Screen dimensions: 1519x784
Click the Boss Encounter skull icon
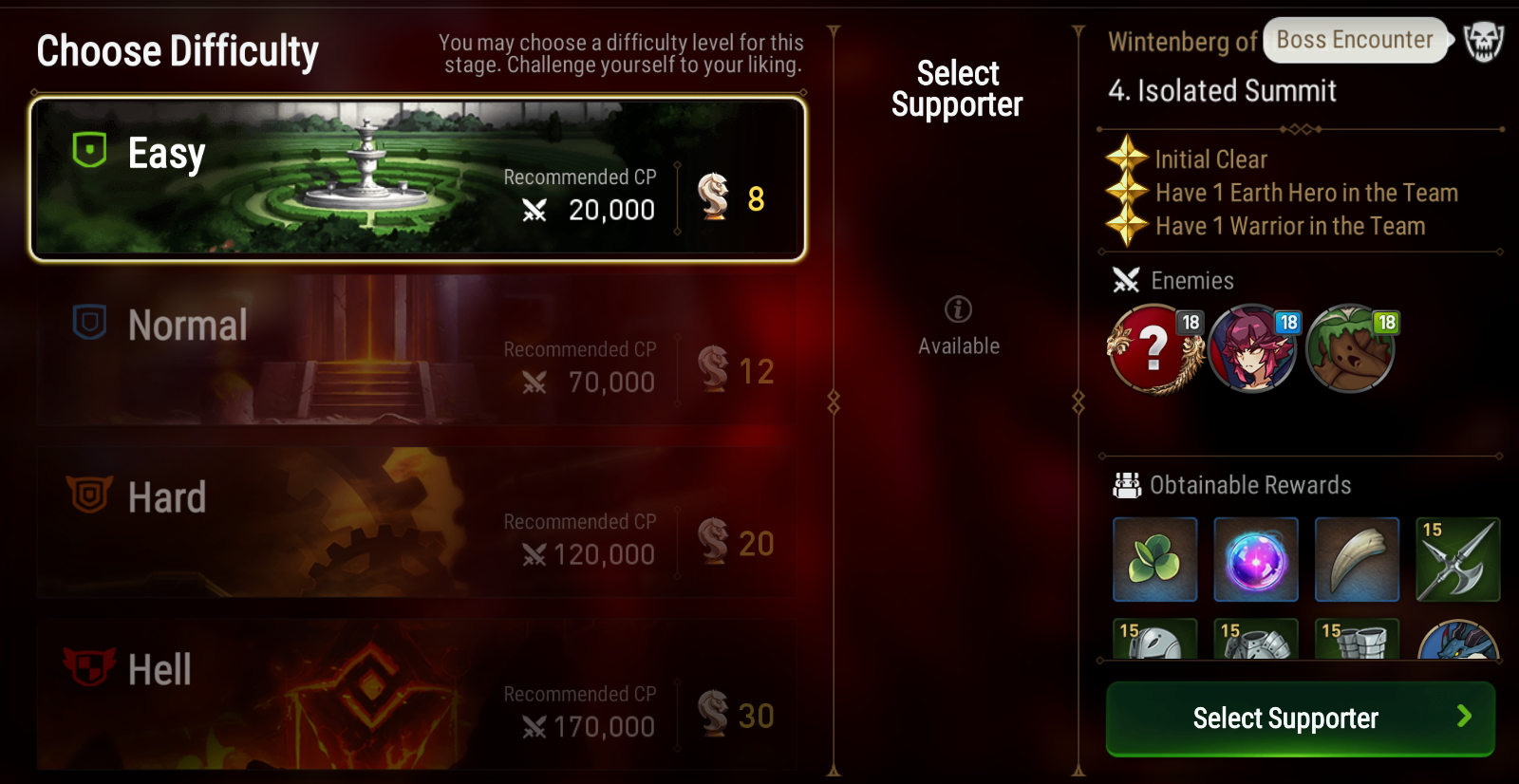(1484, 41)
